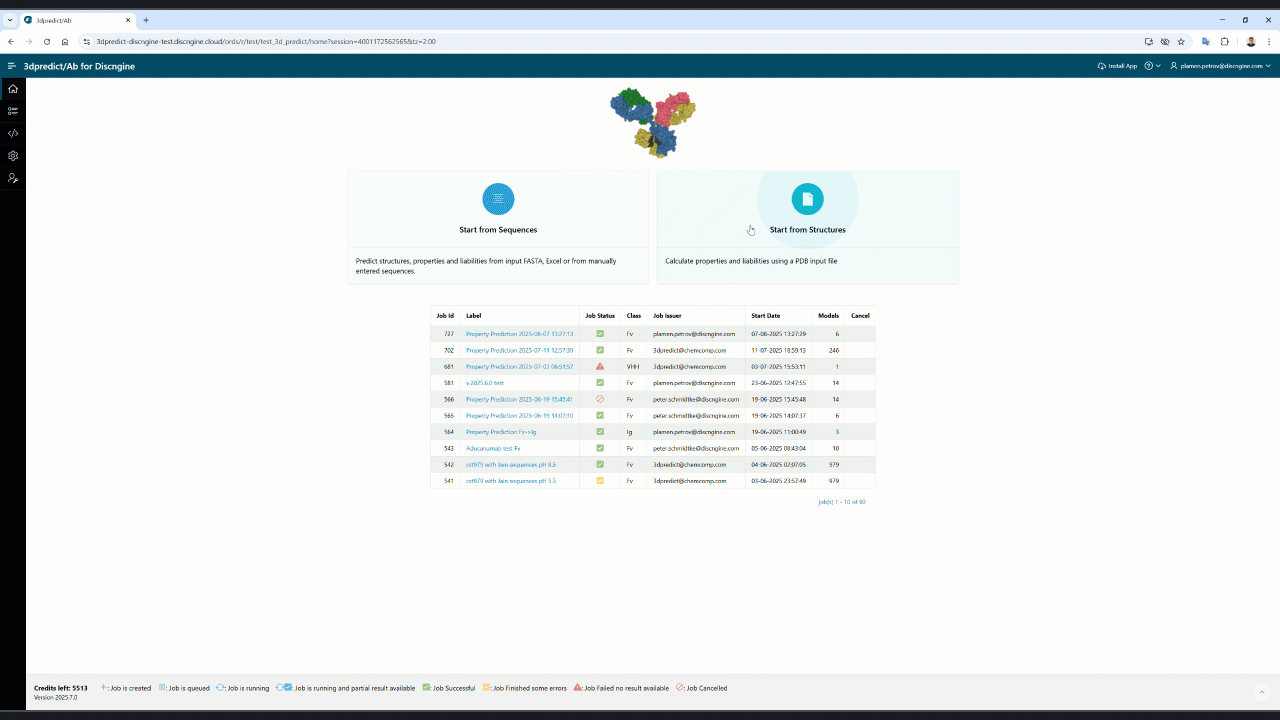Open Property Prediction 2025-07-03 06:51:57 job

coord(519,367)
